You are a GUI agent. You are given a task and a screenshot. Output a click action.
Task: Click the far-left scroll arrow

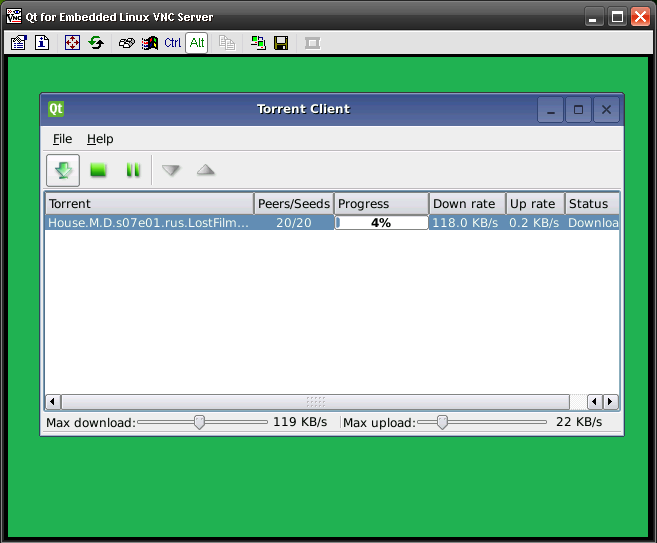click(53, 402)
